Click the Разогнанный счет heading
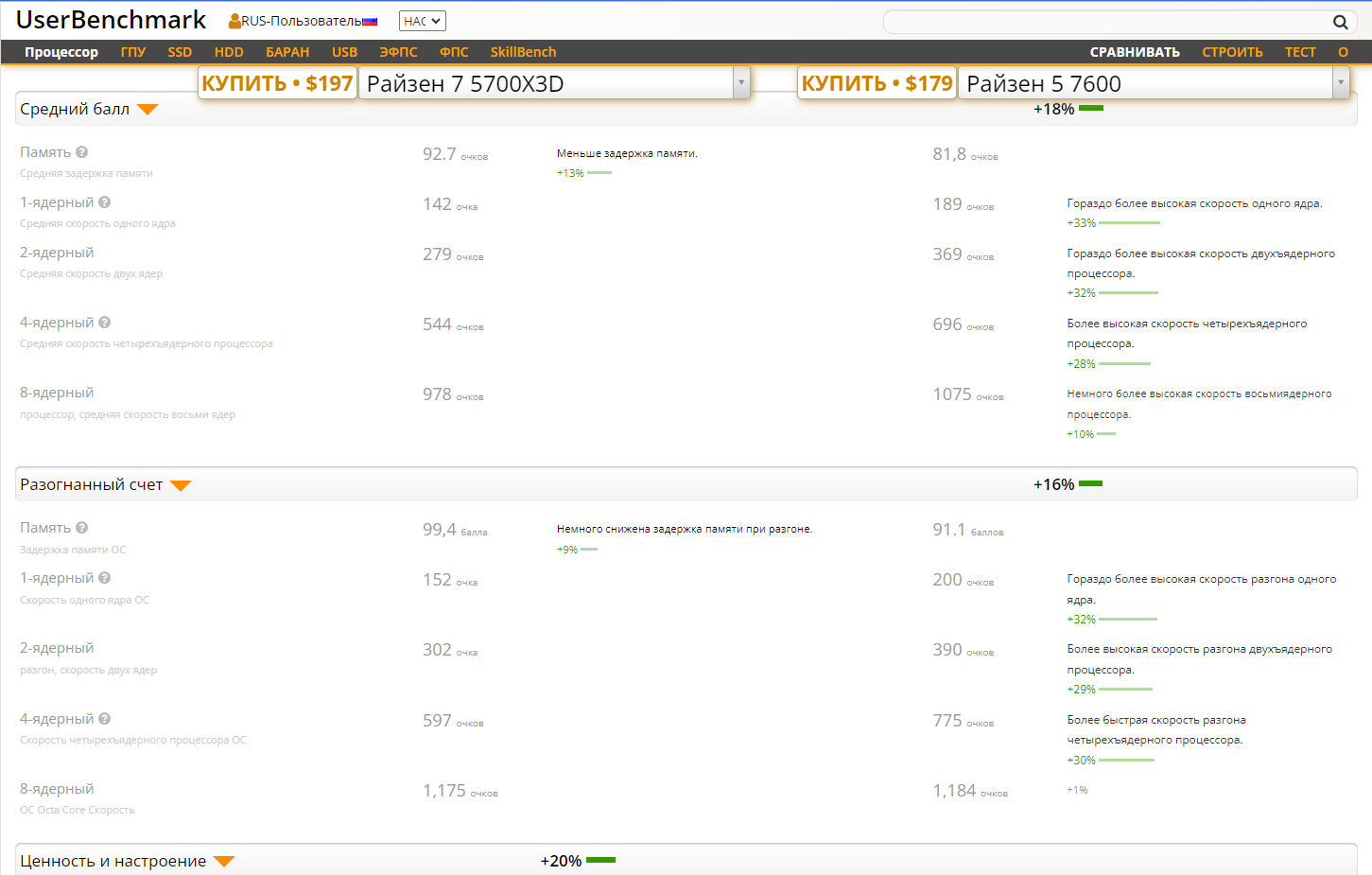This screenshot has height=875, width=1372. pyautogui.click(x=92, y=484)
